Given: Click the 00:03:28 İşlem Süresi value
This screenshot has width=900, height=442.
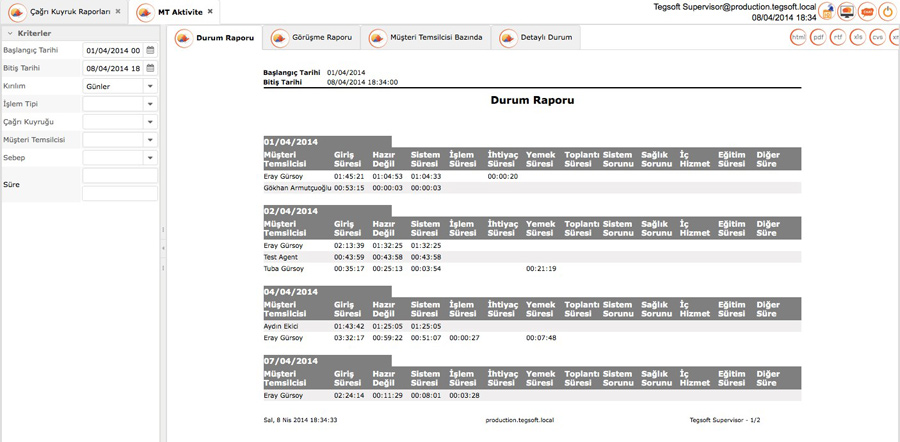Looking at the screenshot, I should (x=464, y=396).
